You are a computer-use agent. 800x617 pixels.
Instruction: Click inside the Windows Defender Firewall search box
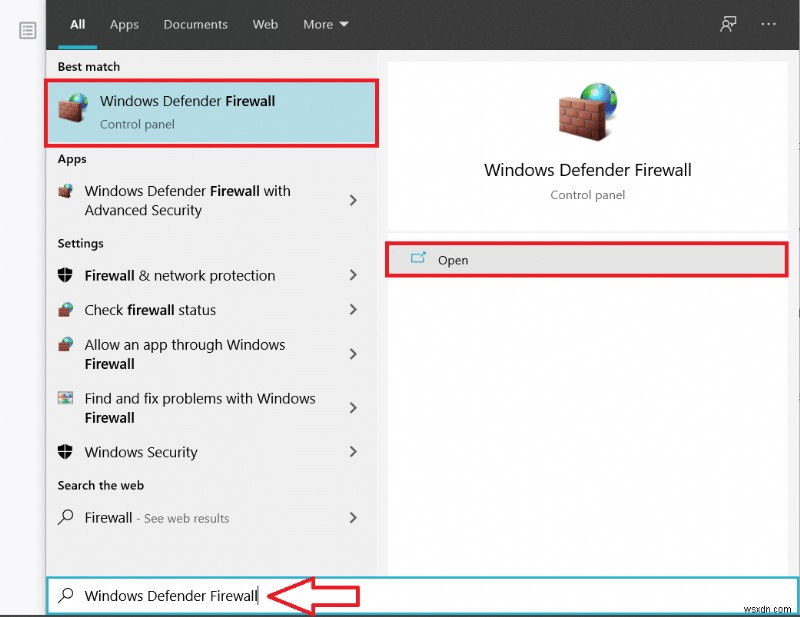tap(422, 596)
